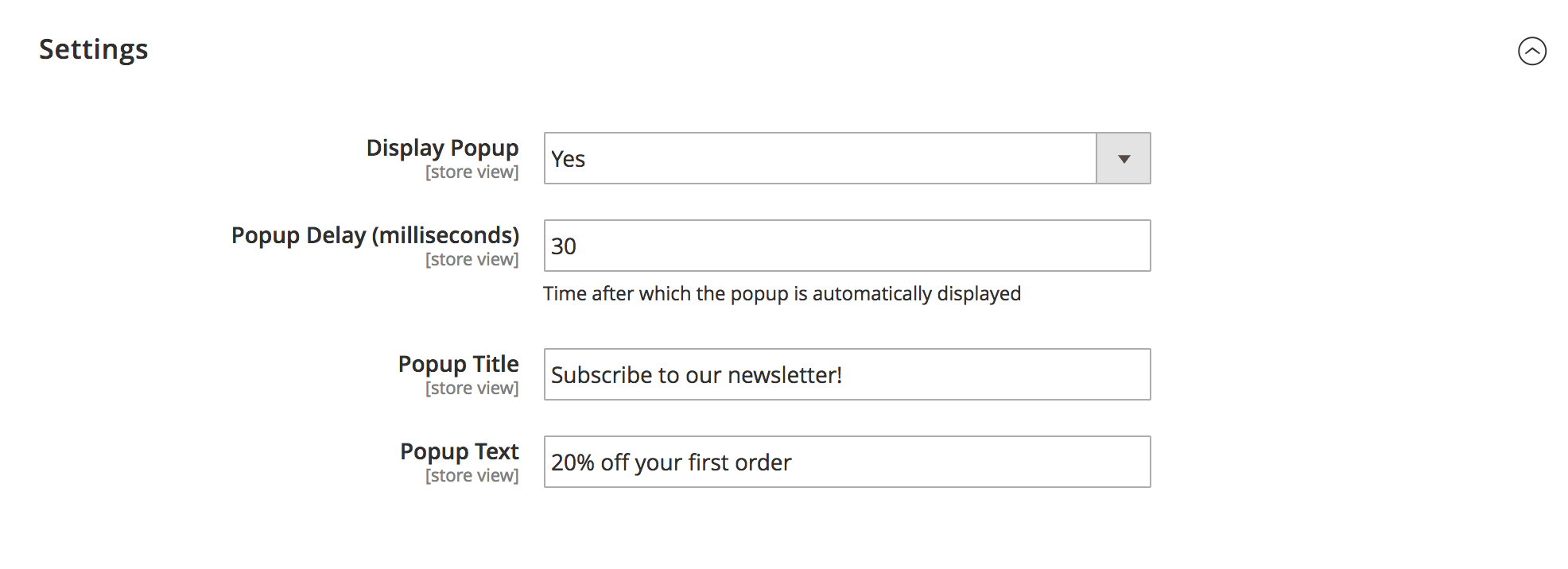
Task: Click the "Popup Delay (milliseconds)" label
Action: (375, 235)
